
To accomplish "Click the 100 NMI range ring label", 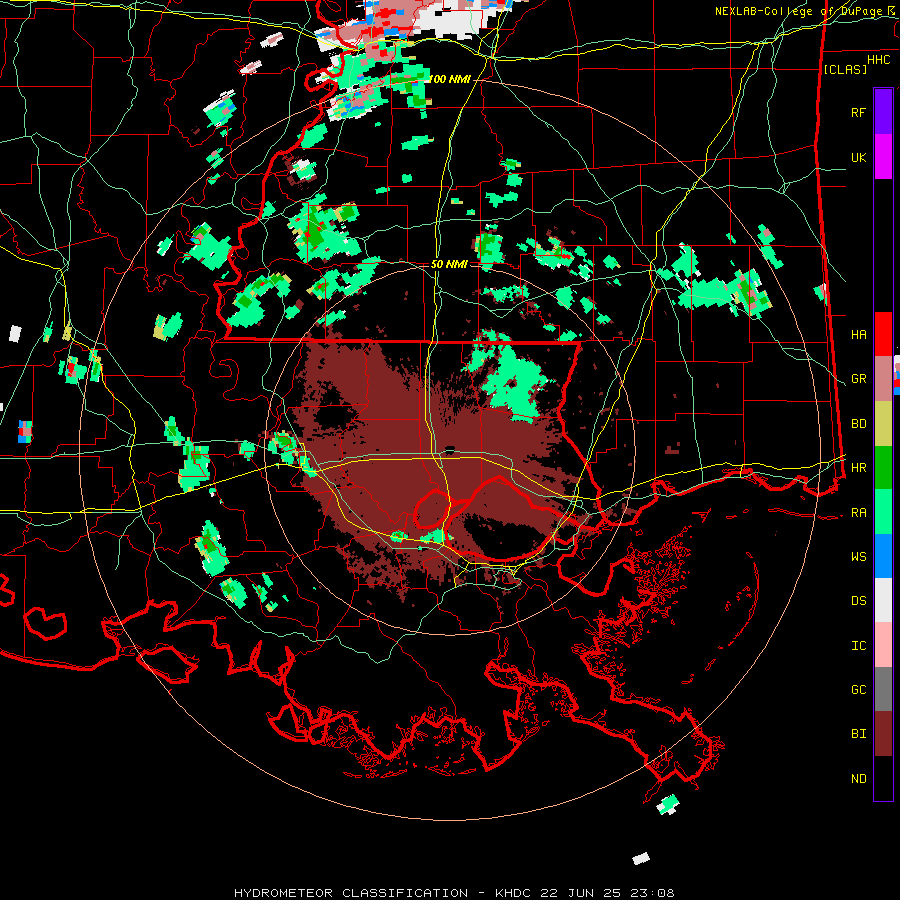I will [x=449, y=79].
